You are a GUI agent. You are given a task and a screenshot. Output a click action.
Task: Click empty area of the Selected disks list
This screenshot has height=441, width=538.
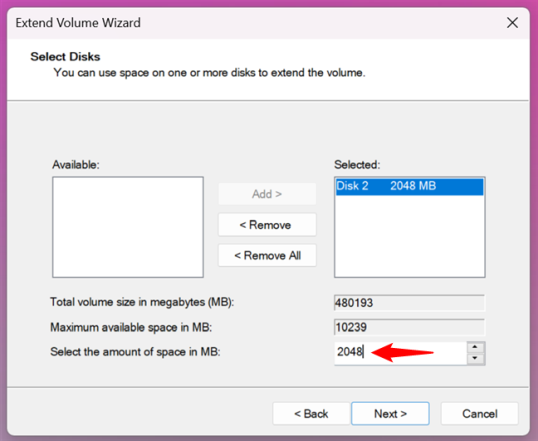(409, 237)
